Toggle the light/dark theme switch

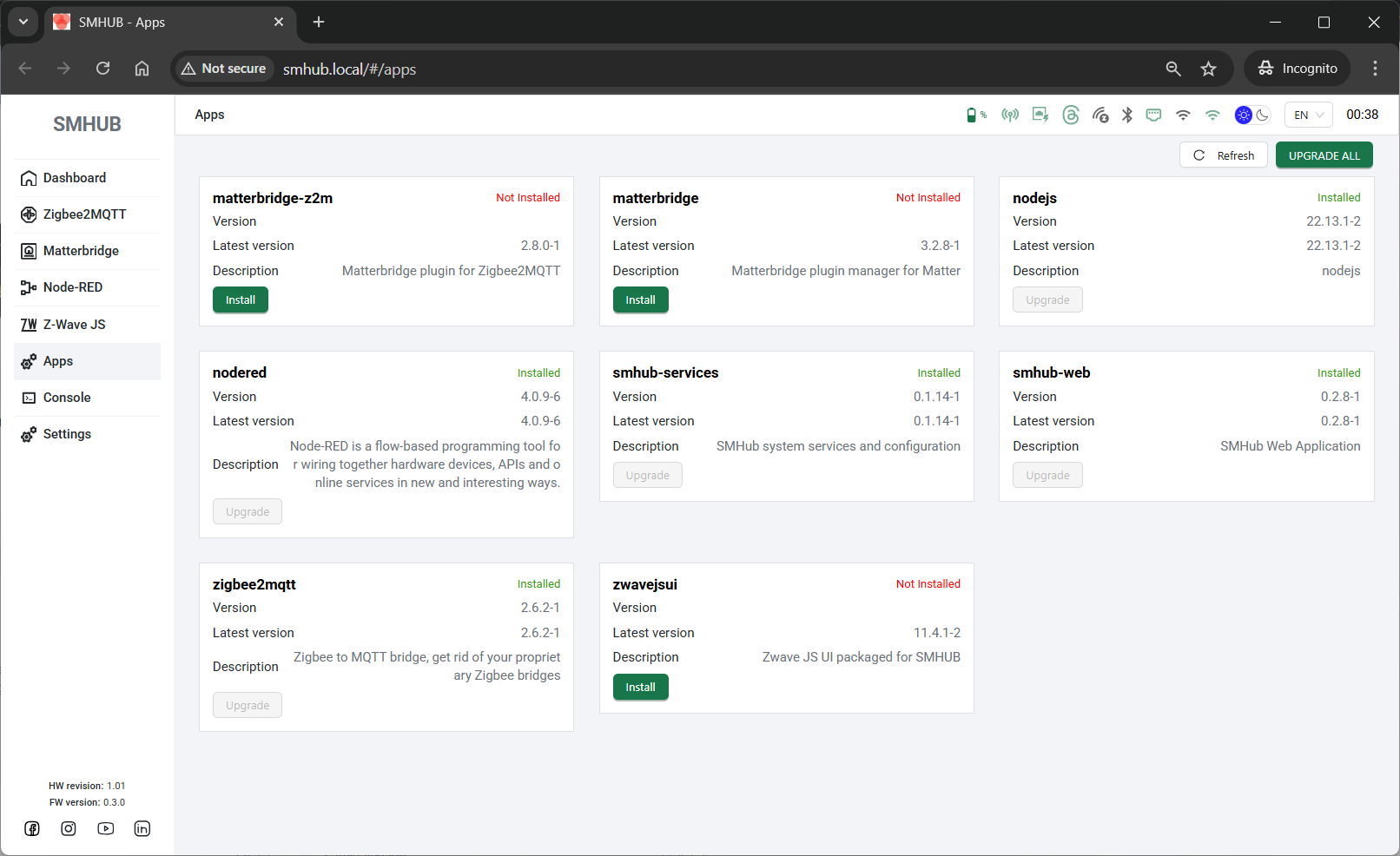[x=1252, y=115]
